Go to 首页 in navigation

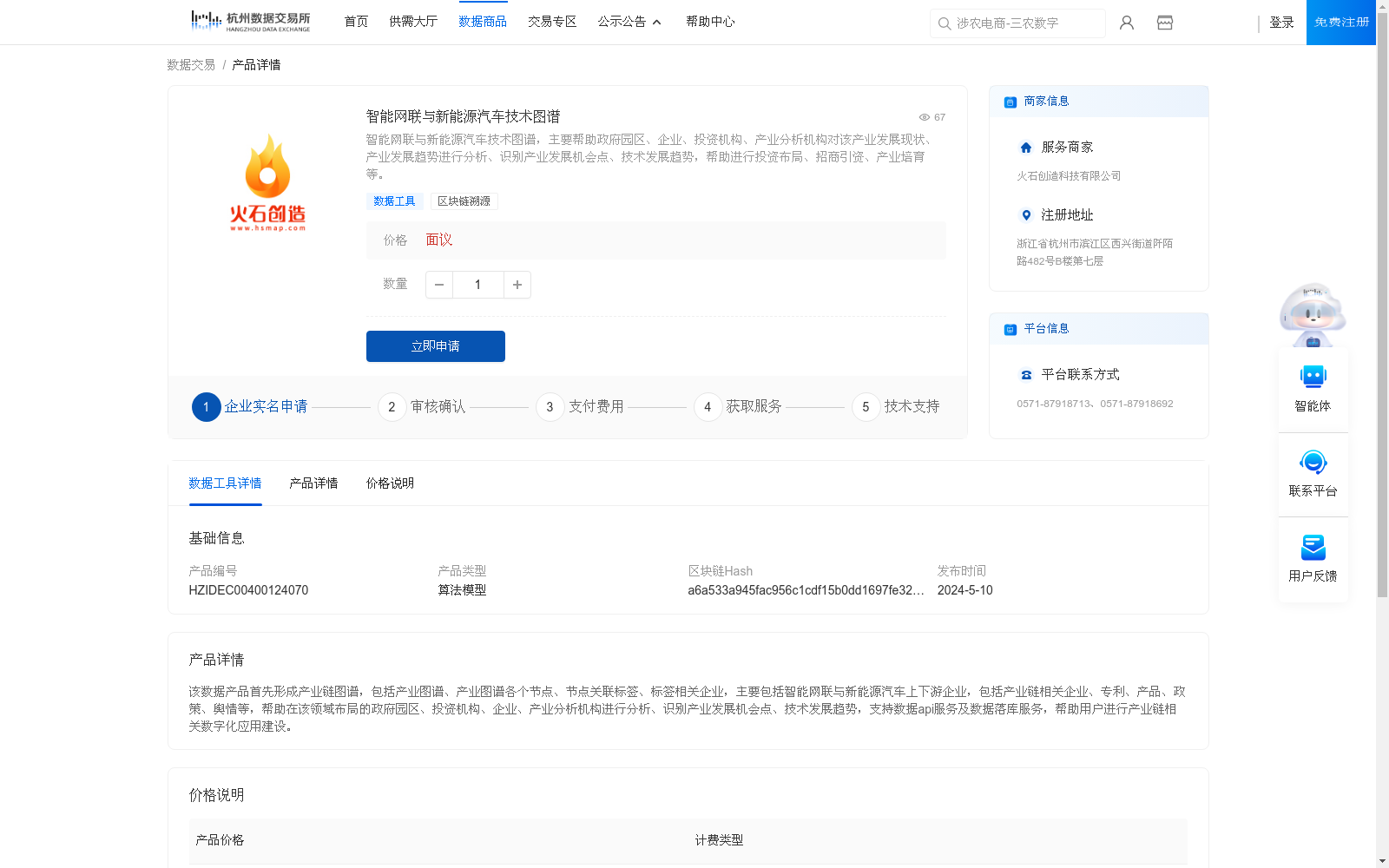pyautogui.click(x=356, y=22)
